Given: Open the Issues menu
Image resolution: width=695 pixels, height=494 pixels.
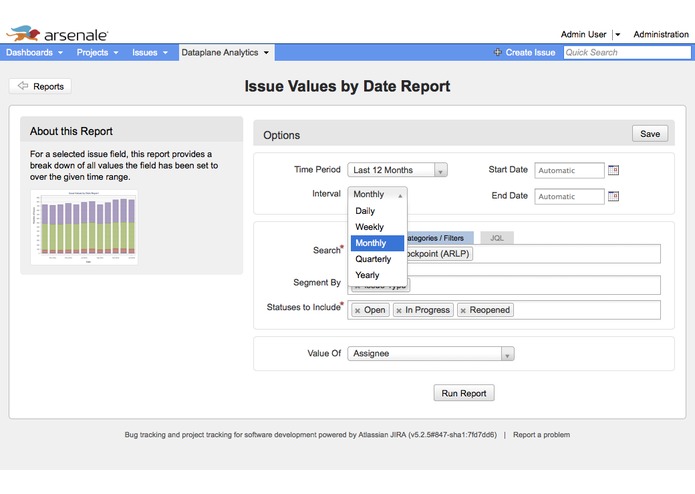Looking at the screenshot, I should click(x=150, y=52).
